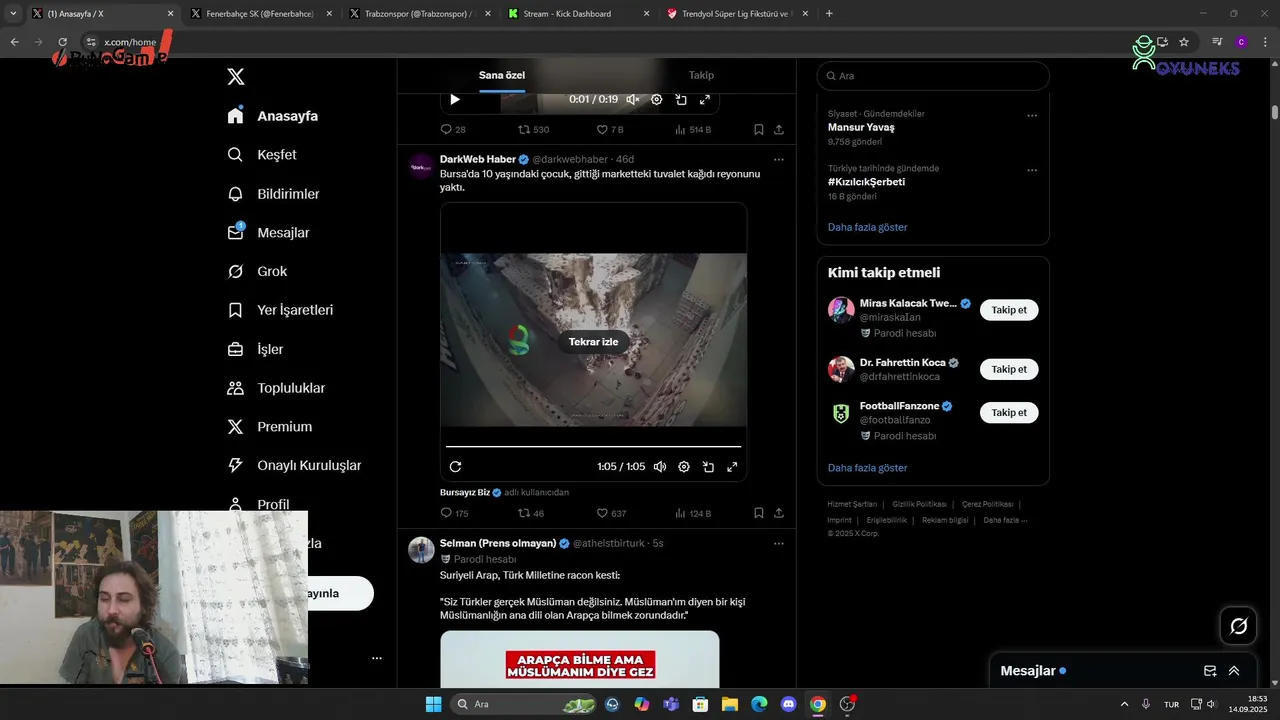Repost the post with 530 reposts
The height and width of the screenshot is (720, 1280).
(533, 130)
